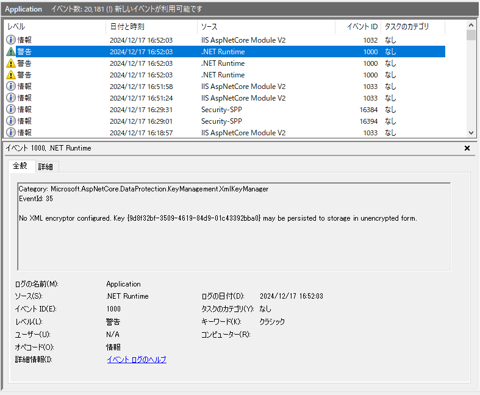
Task: Select the 全般 tab
Action: click(20, 166)
